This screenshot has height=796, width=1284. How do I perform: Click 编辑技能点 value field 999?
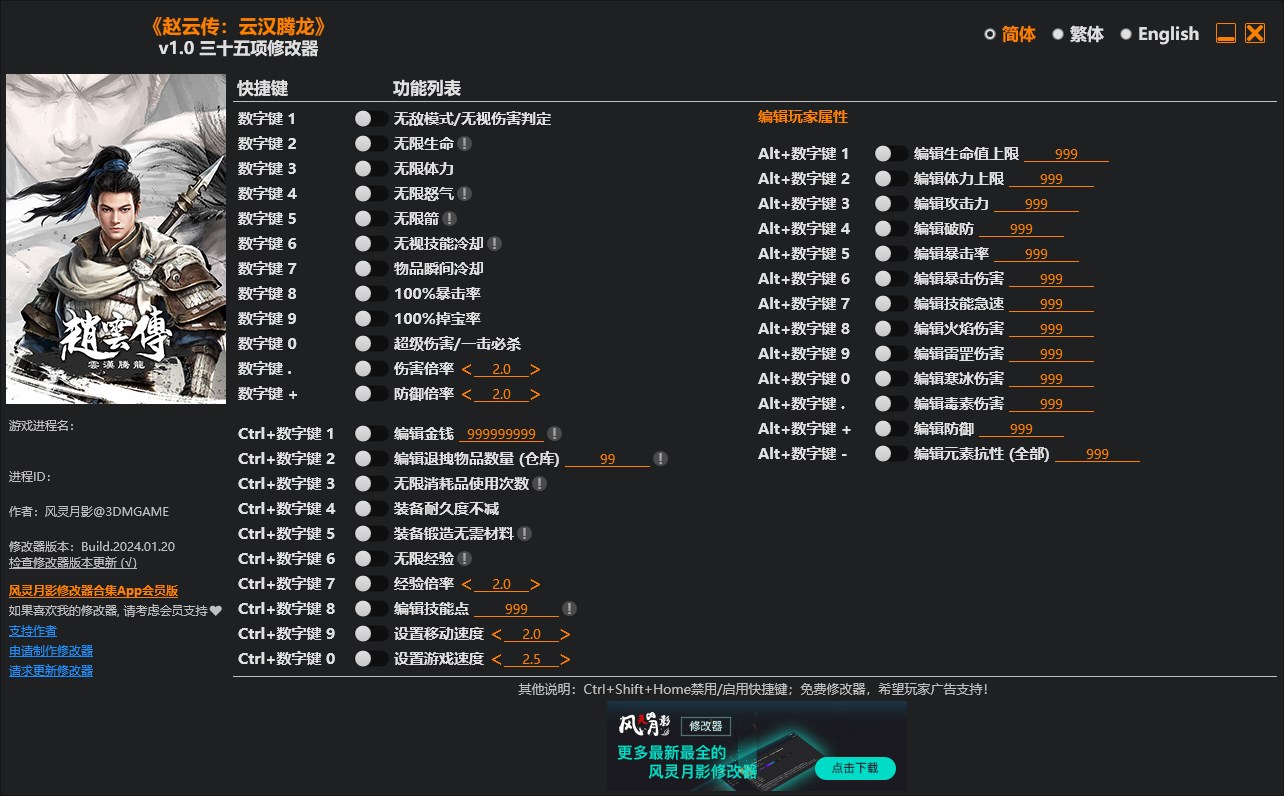(x=516, y=609)
